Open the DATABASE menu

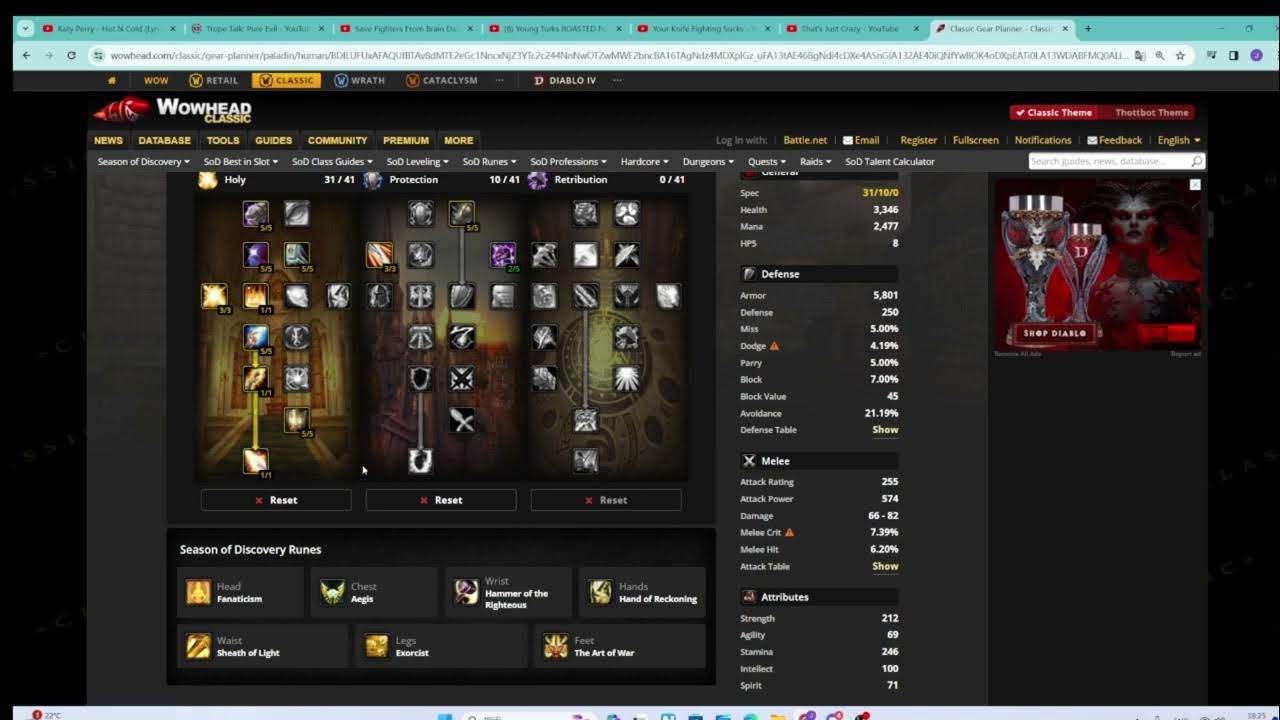click(x=164, y=140)
